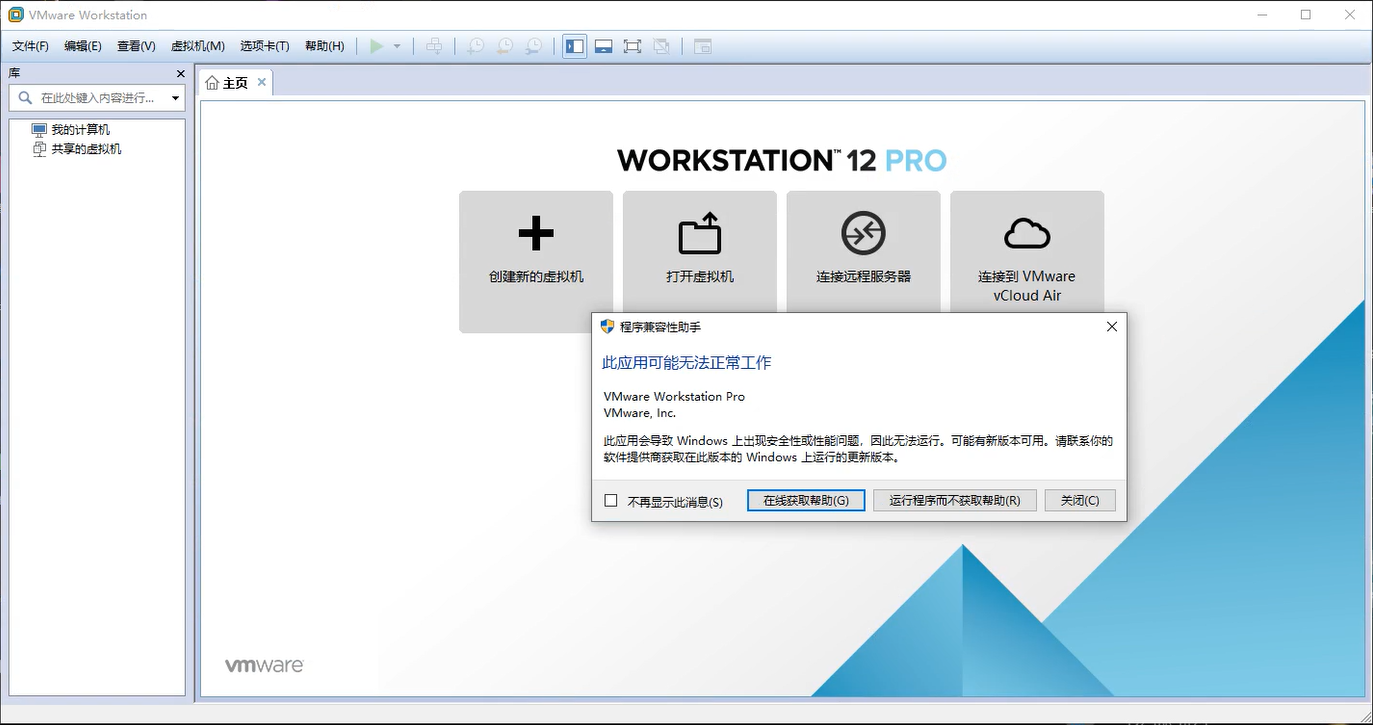The width and height of the screenshot is (1373, 725).
Task: Click the 关闭(C) dialog button
Action: [x=1080, y=500]
